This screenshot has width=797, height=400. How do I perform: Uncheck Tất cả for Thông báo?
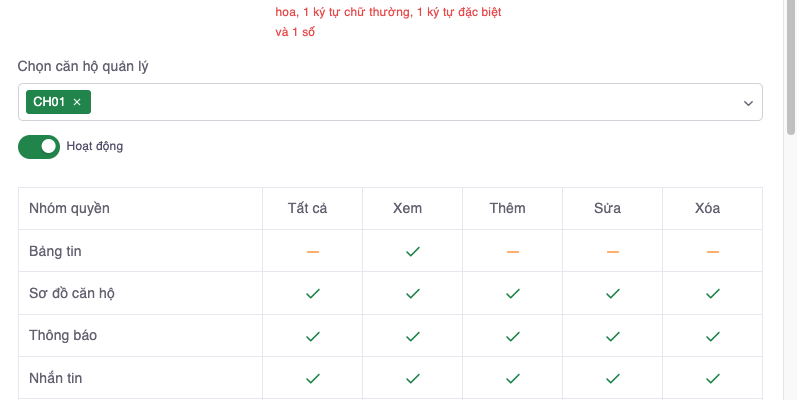click(x=312, y=336)
